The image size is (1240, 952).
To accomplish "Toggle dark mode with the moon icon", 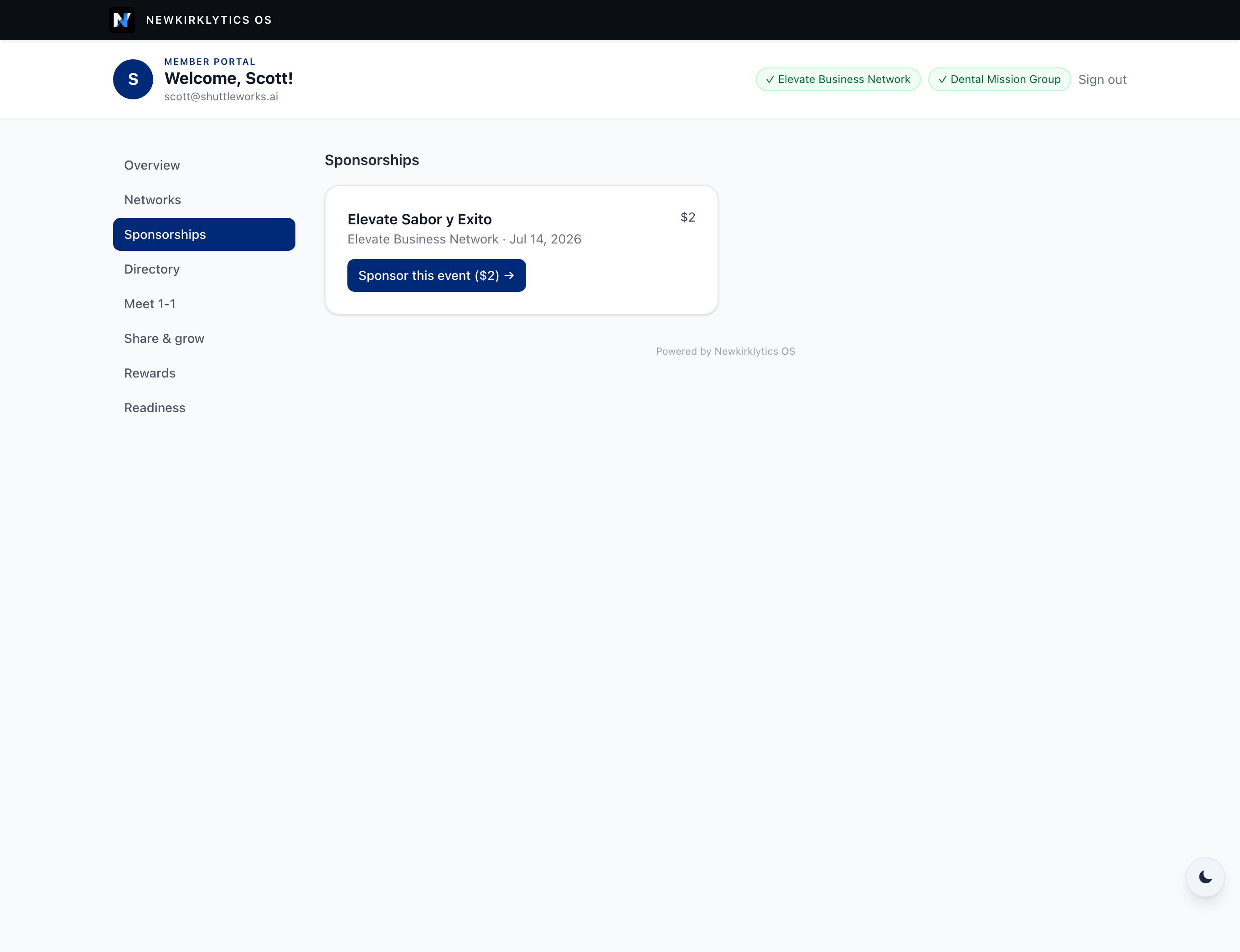I will tap(1205, 877).
